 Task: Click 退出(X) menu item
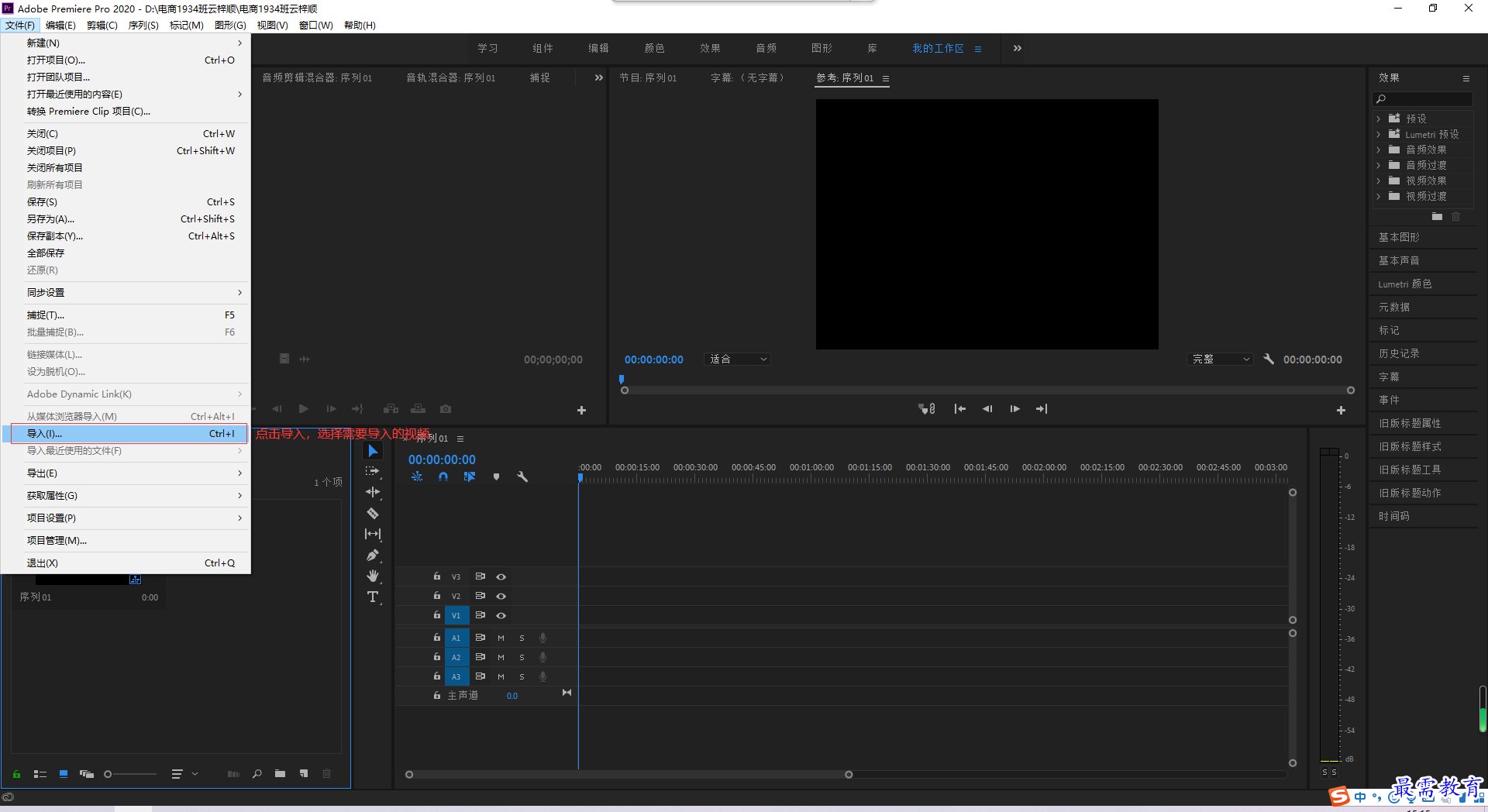click(x=126, y=563)
